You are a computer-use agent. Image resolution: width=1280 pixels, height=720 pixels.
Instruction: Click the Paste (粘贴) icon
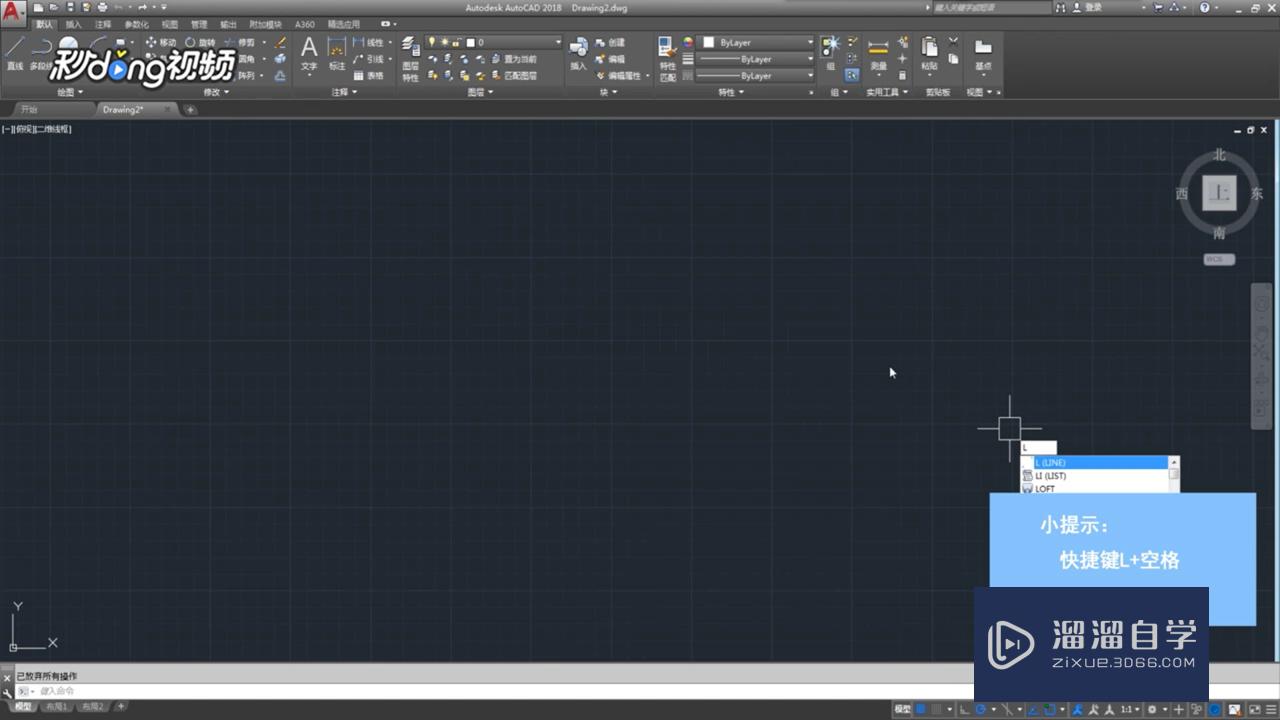[x=929, y=55]
